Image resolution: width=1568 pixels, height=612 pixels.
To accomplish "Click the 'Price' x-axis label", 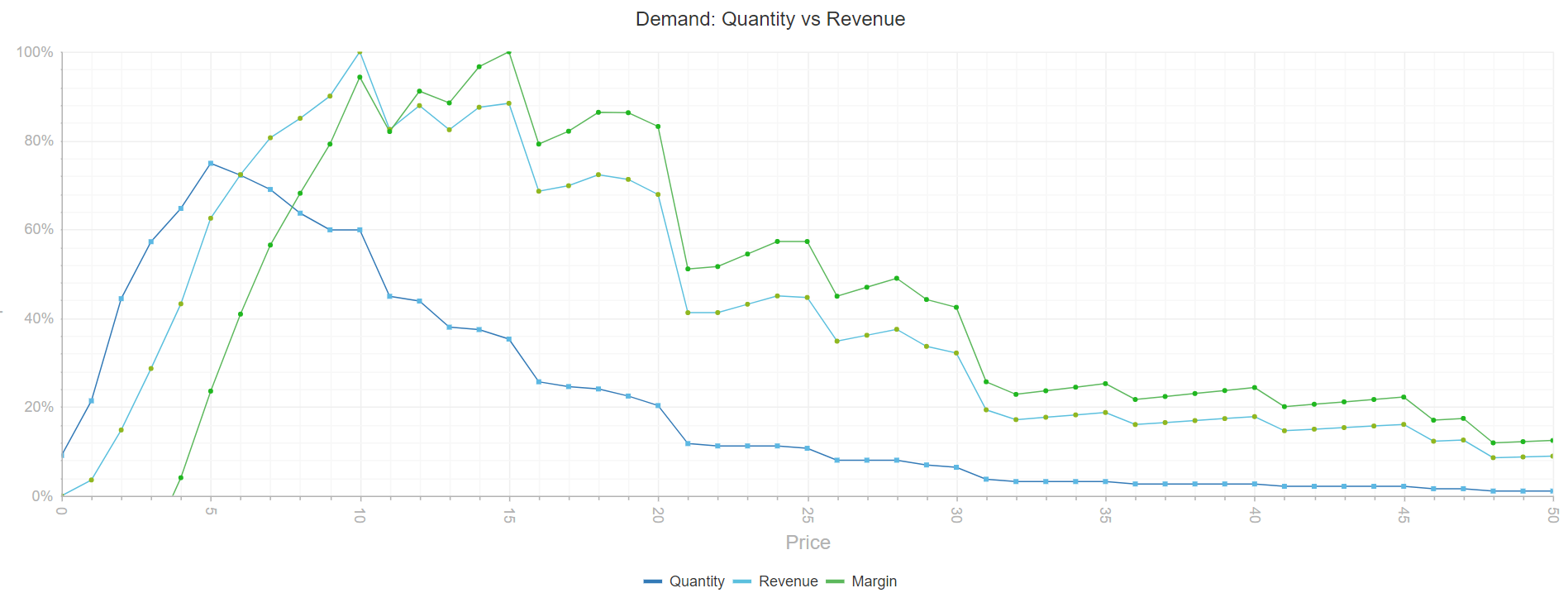I will click(808, 543).
